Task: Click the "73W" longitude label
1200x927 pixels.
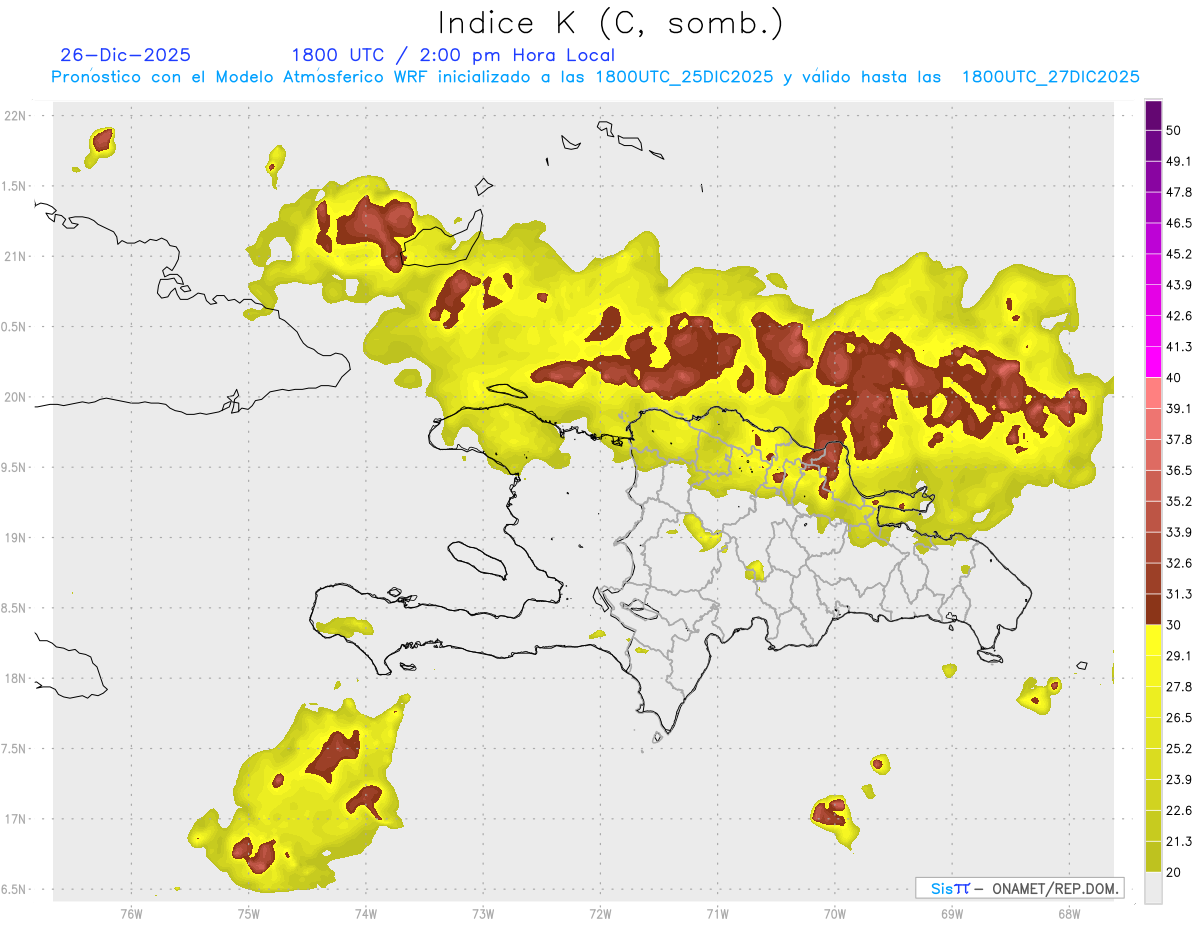Action: pos(483,914)
